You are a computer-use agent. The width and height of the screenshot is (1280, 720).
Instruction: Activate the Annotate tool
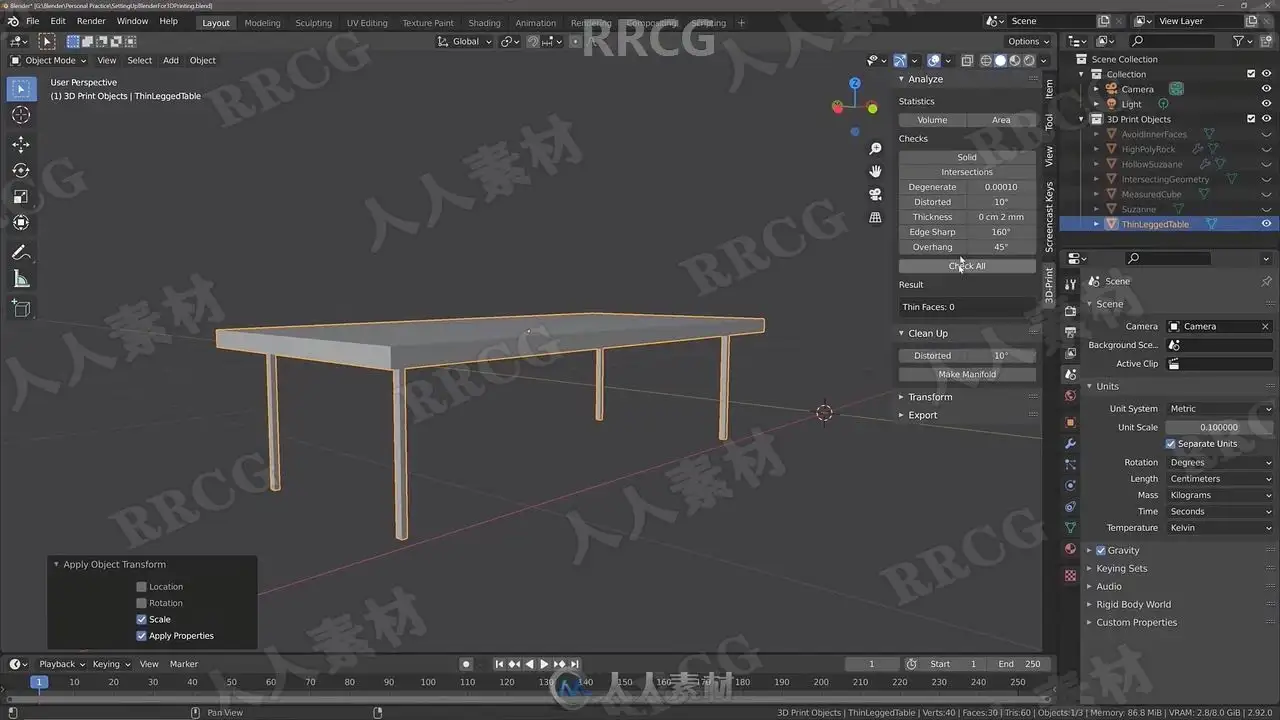click(x=21, y=253)
